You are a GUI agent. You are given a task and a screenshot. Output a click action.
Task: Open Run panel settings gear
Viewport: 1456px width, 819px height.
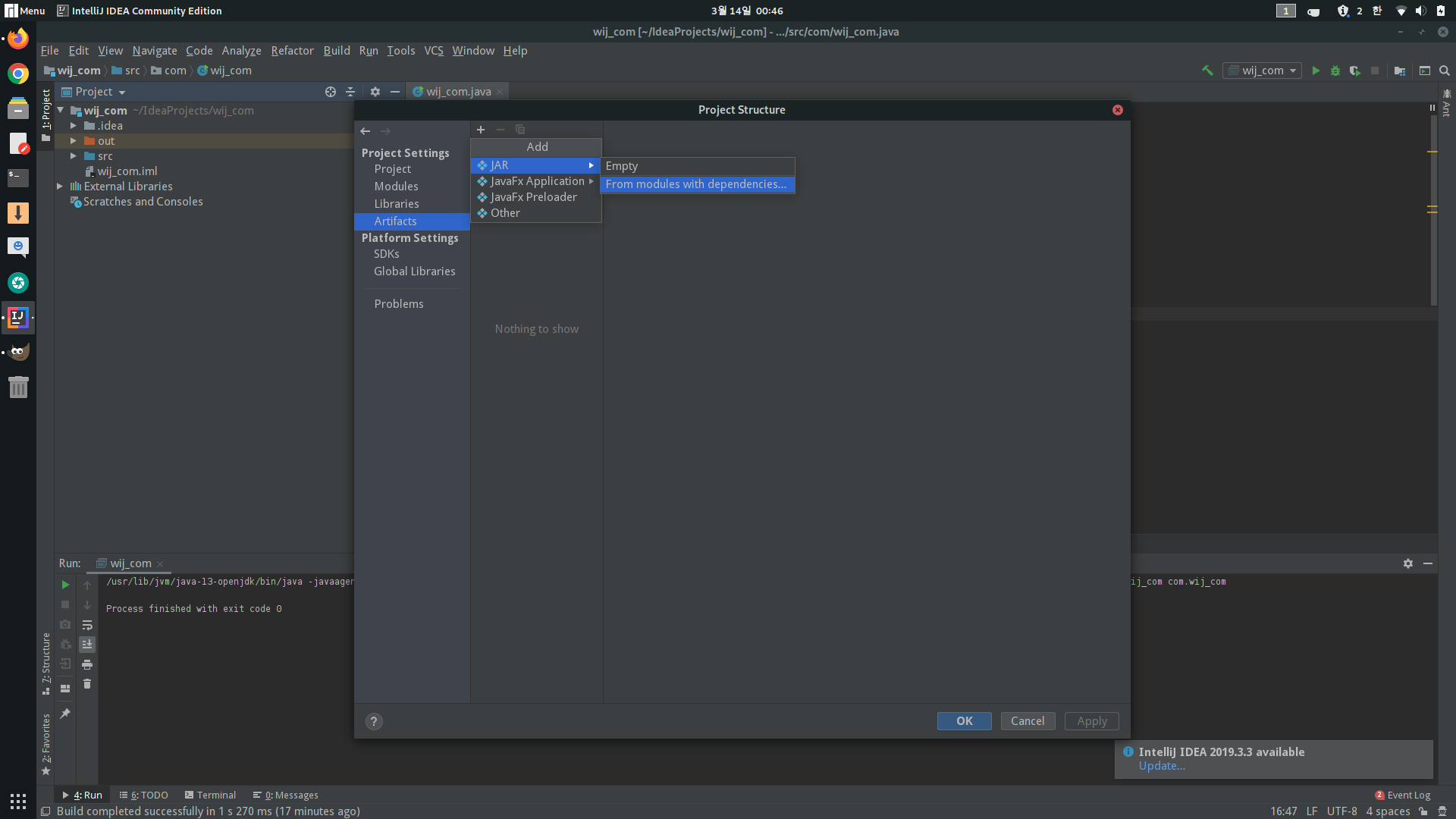click(1408, 563)
